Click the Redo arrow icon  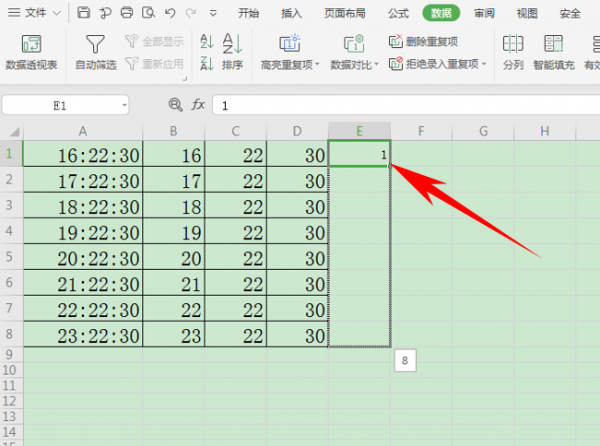(x=190, y=13)
